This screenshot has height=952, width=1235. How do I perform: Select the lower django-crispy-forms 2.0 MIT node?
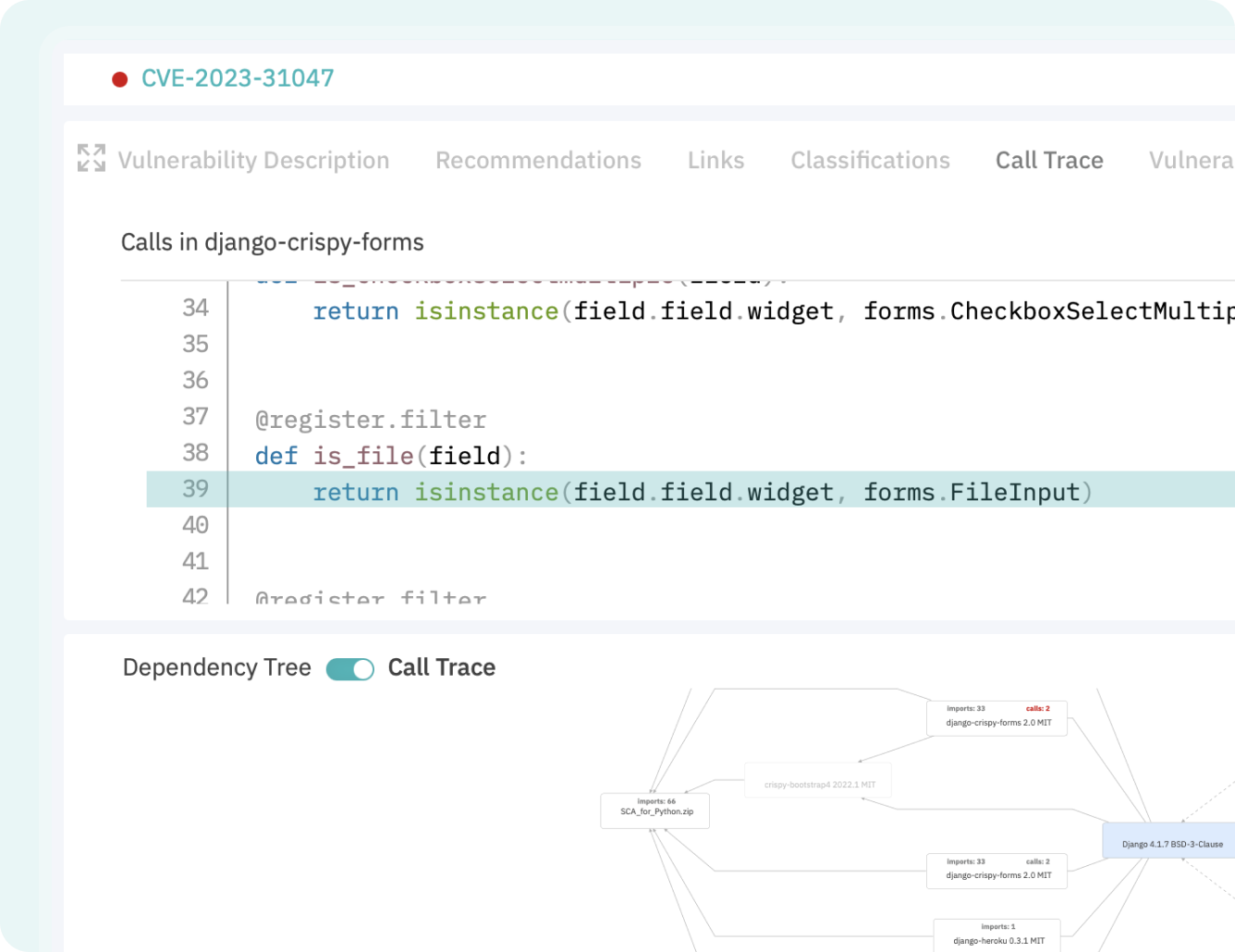click(997, 871)
